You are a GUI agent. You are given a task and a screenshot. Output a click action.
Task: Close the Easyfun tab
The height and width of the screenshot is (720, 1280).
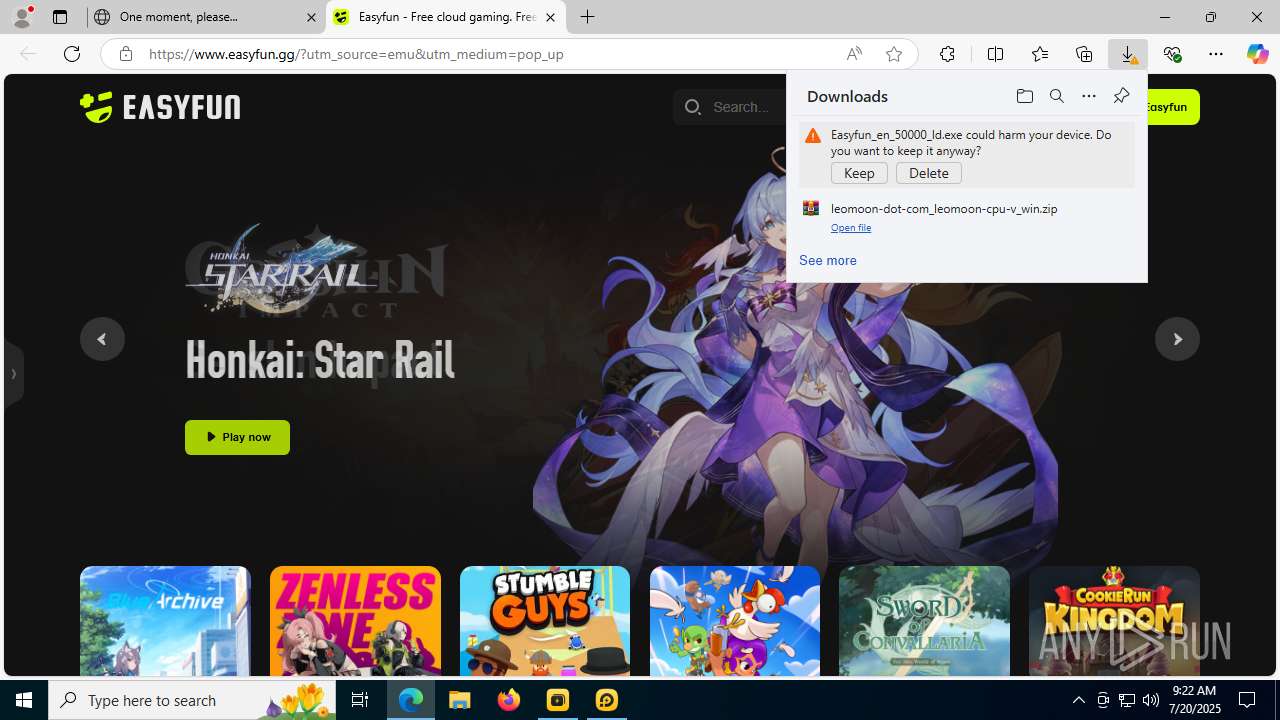click(550, 17)
